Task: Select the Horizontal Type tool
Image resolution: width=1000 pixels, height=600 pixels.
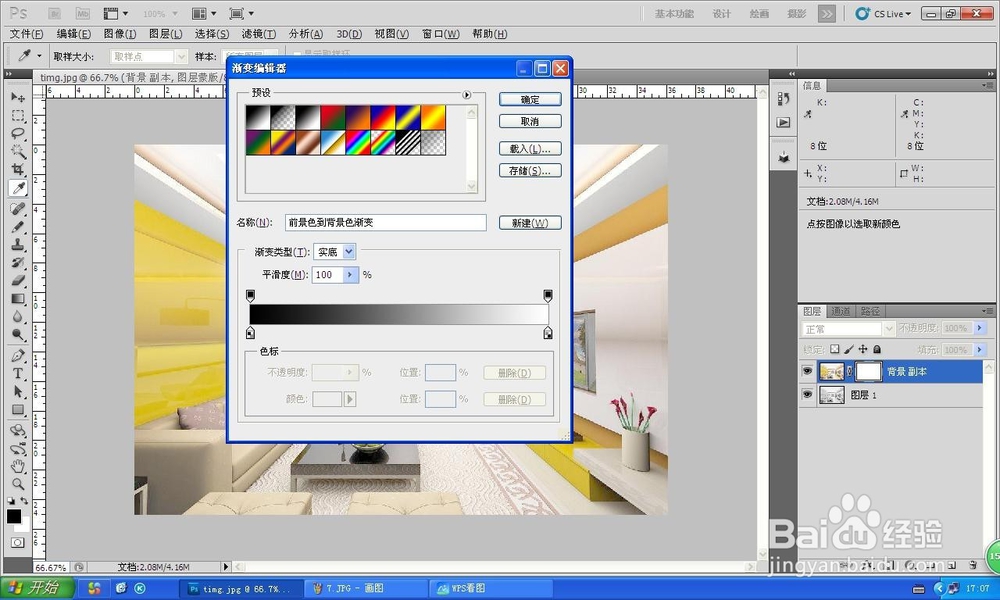Action: pos(18,373)
